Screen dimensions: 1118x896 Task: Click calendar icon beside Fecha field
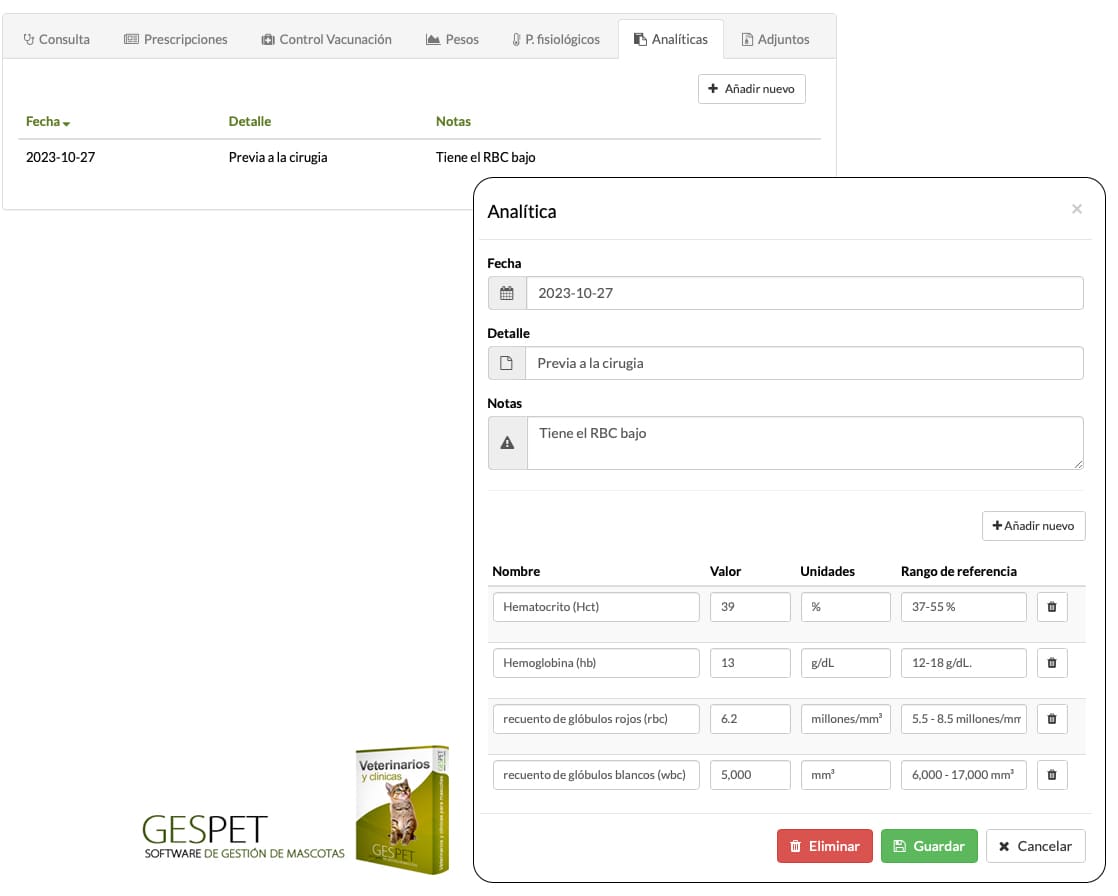507,293
